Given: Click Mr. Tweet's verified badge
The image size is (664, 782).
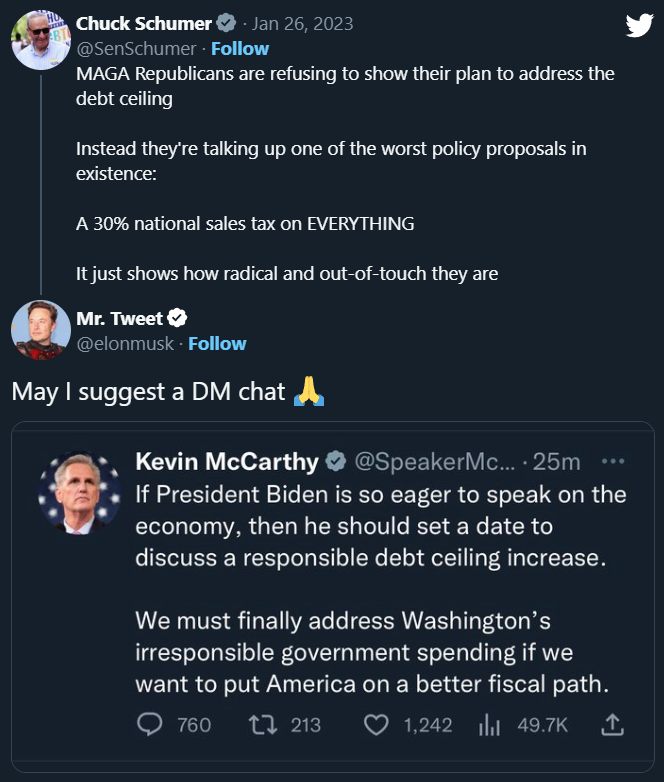Looking at the screenshot, I should click(178, 319).
